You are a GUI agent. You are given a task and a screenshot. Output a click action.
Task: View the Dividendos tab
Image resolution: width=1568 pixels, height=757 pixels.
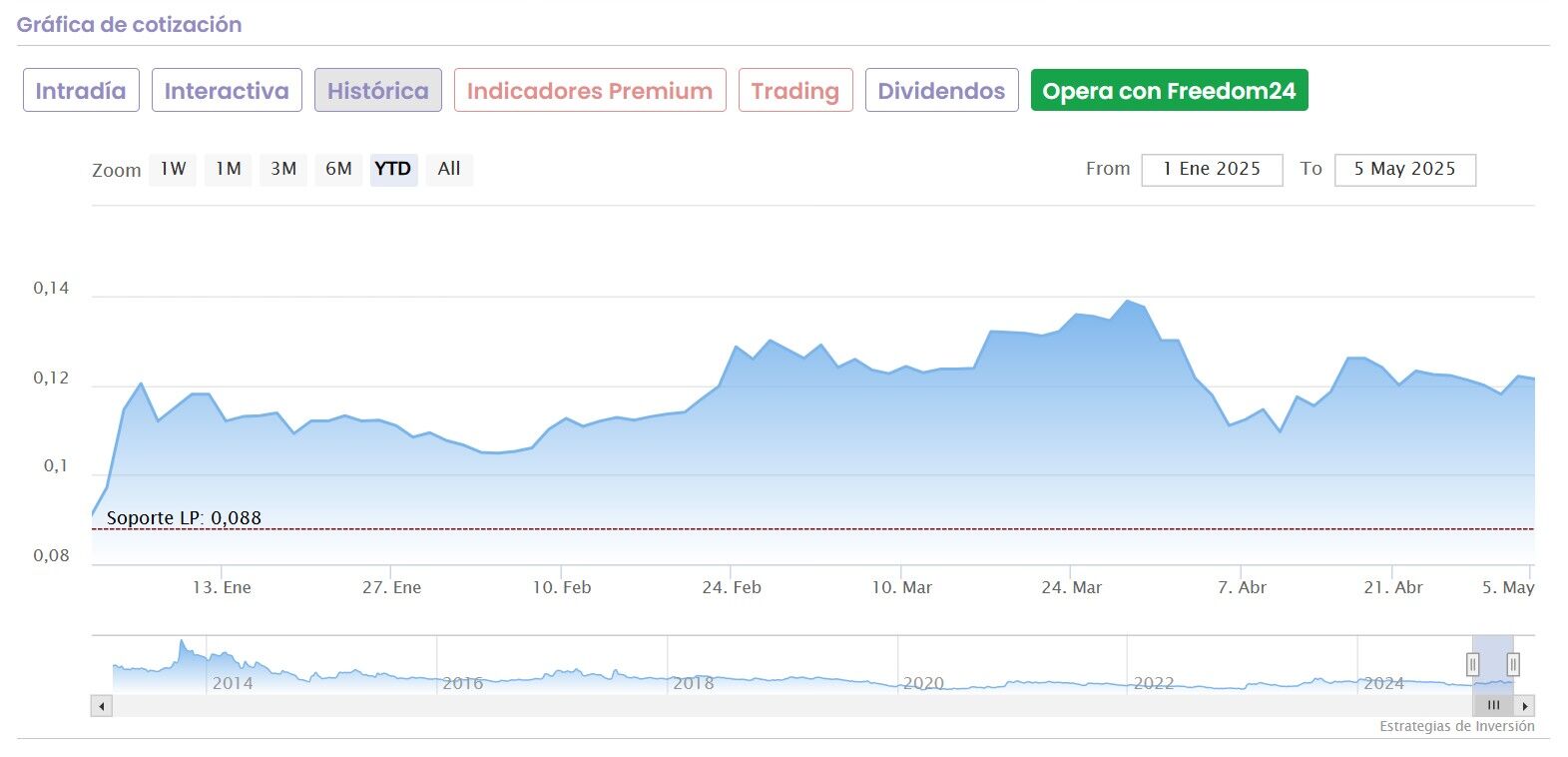pos(941,91)
